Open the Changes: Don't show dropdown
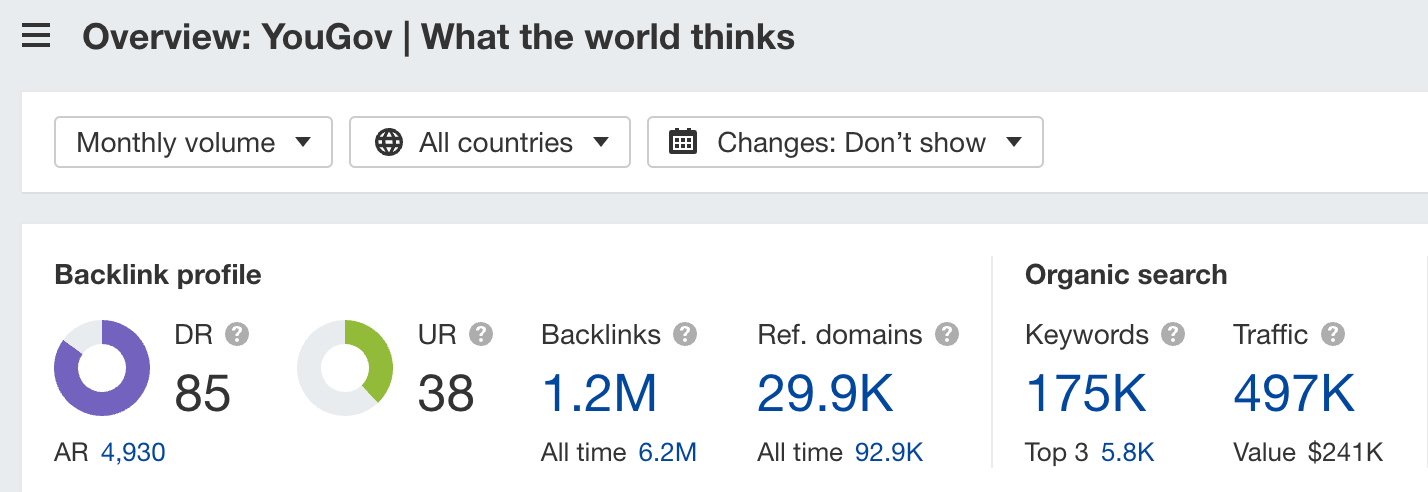The width and height of the screenshot is (1428, 492). coord(845,142)
